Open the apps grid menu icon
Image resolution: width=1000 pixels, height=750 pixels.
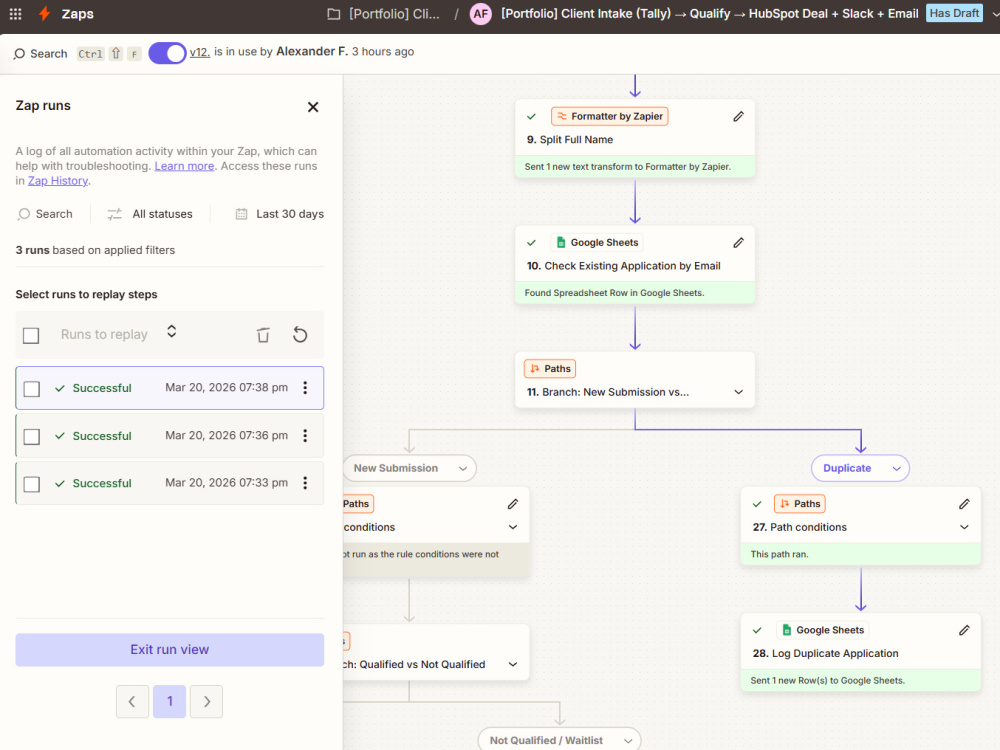click(x=15, y=13)
